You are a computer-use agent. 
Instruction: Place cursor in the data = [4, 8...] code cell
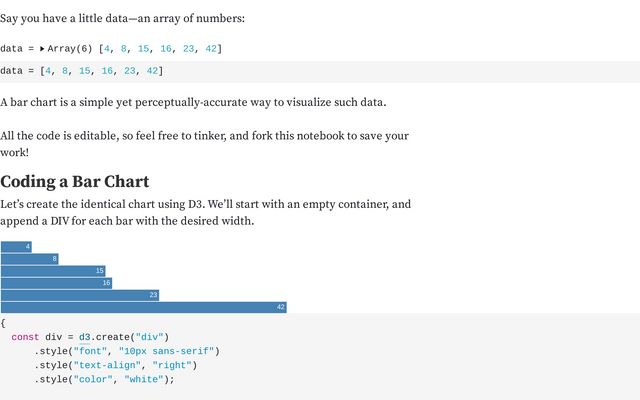pyautogui.click(x=320, y=71)
